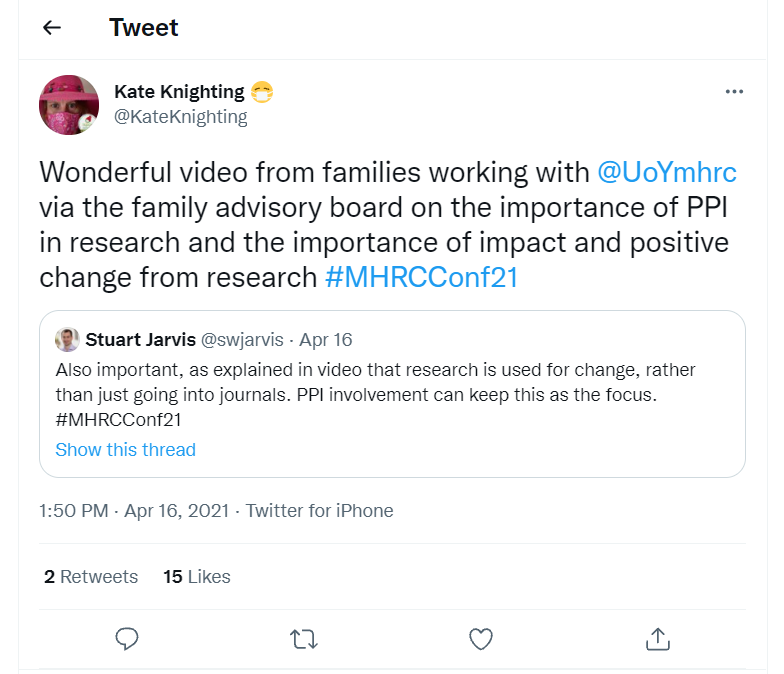Click 'Show this thread' link
This screenshot has width=784, height=674.
tap(125, 449)
